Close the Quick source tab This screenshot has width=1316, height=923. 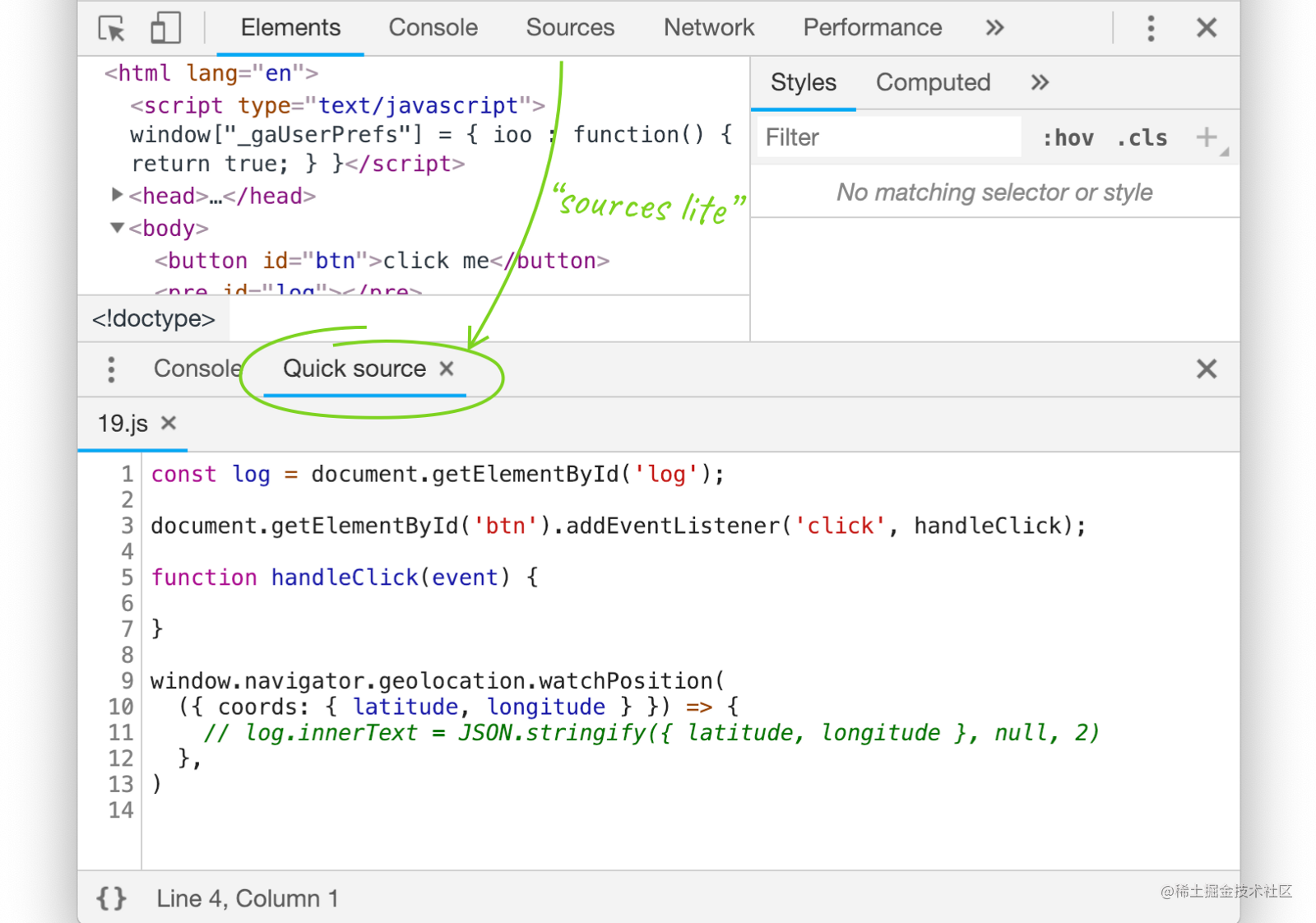coord(447,369)
